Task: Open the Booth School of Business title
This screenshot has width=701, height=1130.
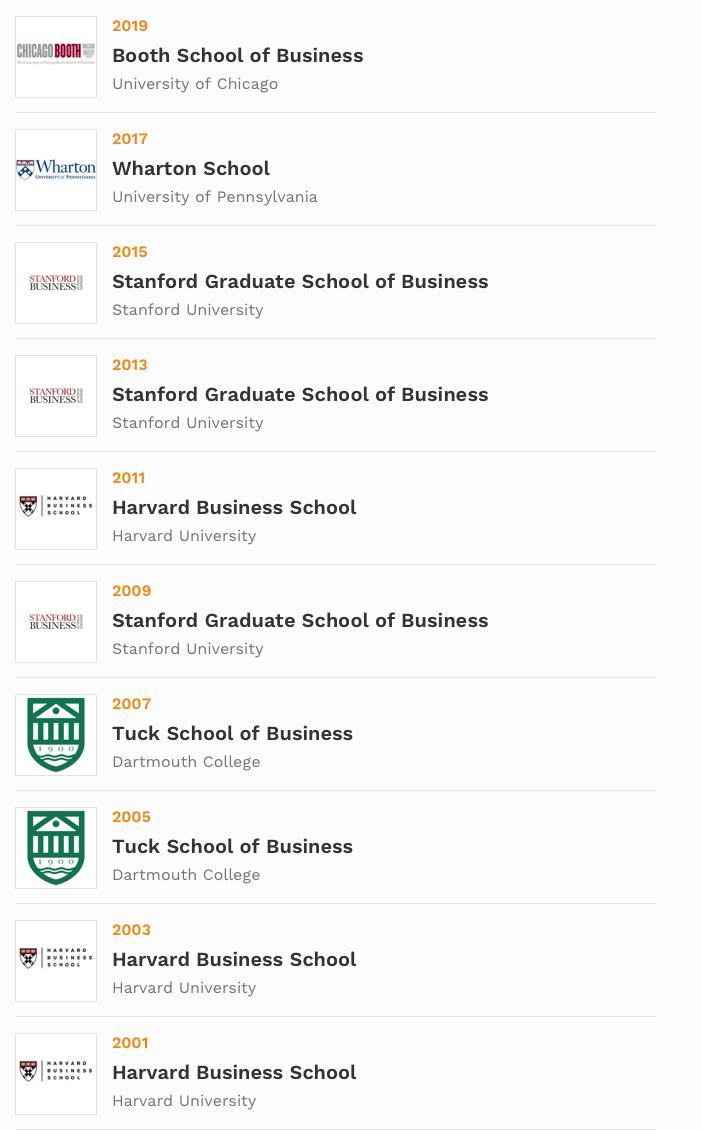Action: pyautogui.click(x=237, y=55)
